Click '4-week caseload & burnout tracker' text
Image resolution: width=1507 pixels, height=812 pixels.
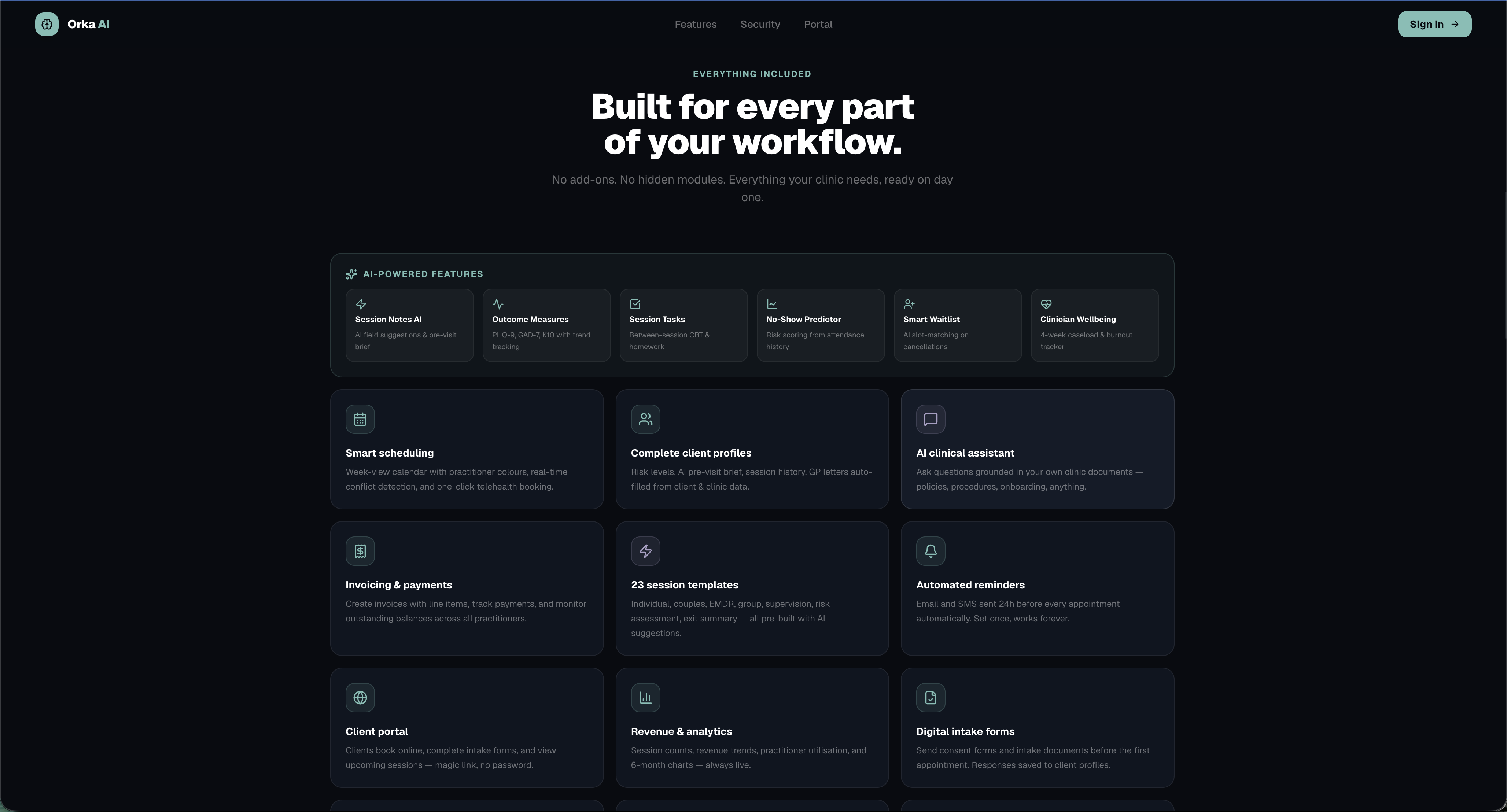(1086, 340)
